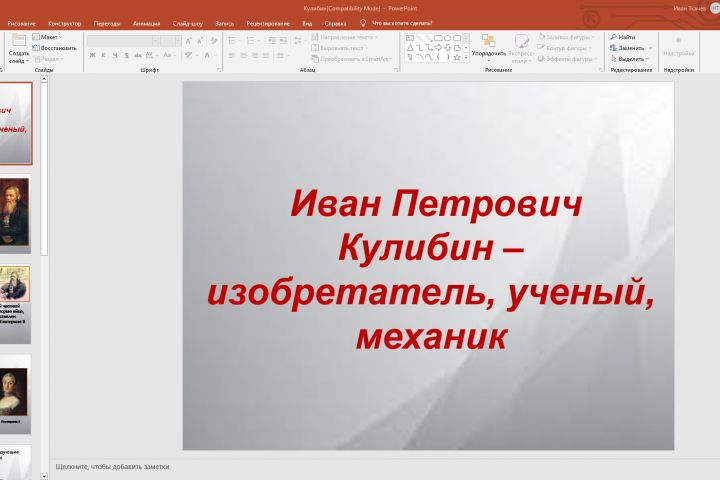Increase the list indent level
This screenshot has height=480, width=720.
click(283, 41)
